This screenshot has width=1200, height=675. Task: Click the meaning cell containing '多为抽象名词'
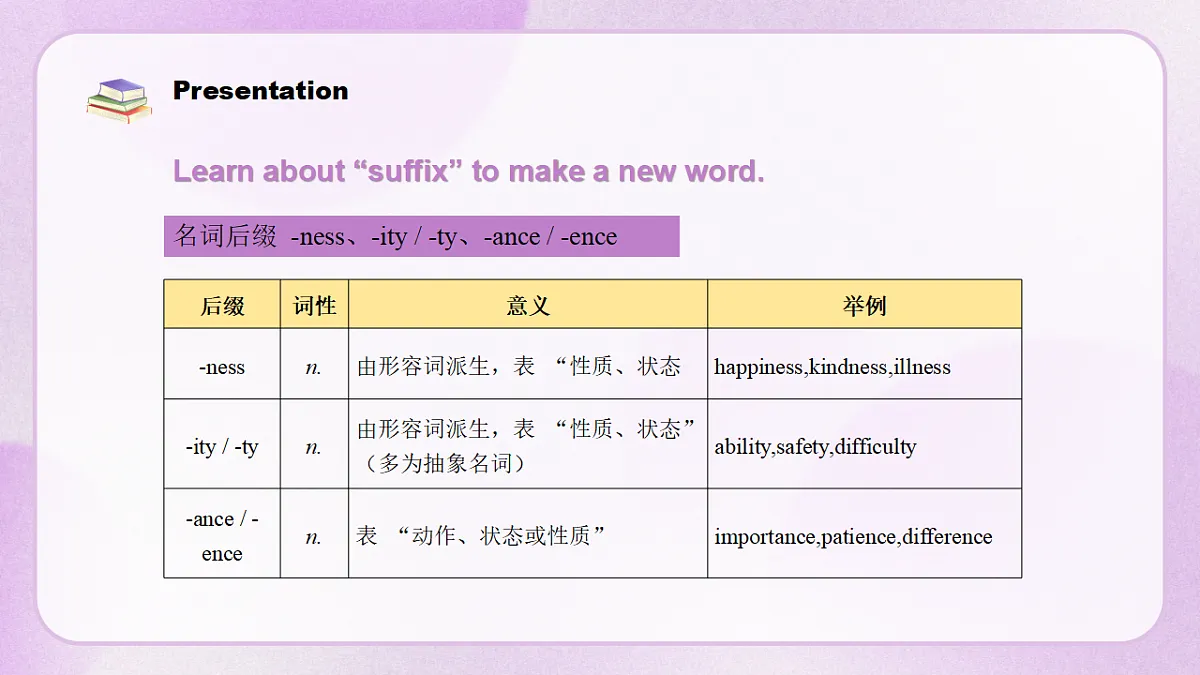[x=528, y=445]
